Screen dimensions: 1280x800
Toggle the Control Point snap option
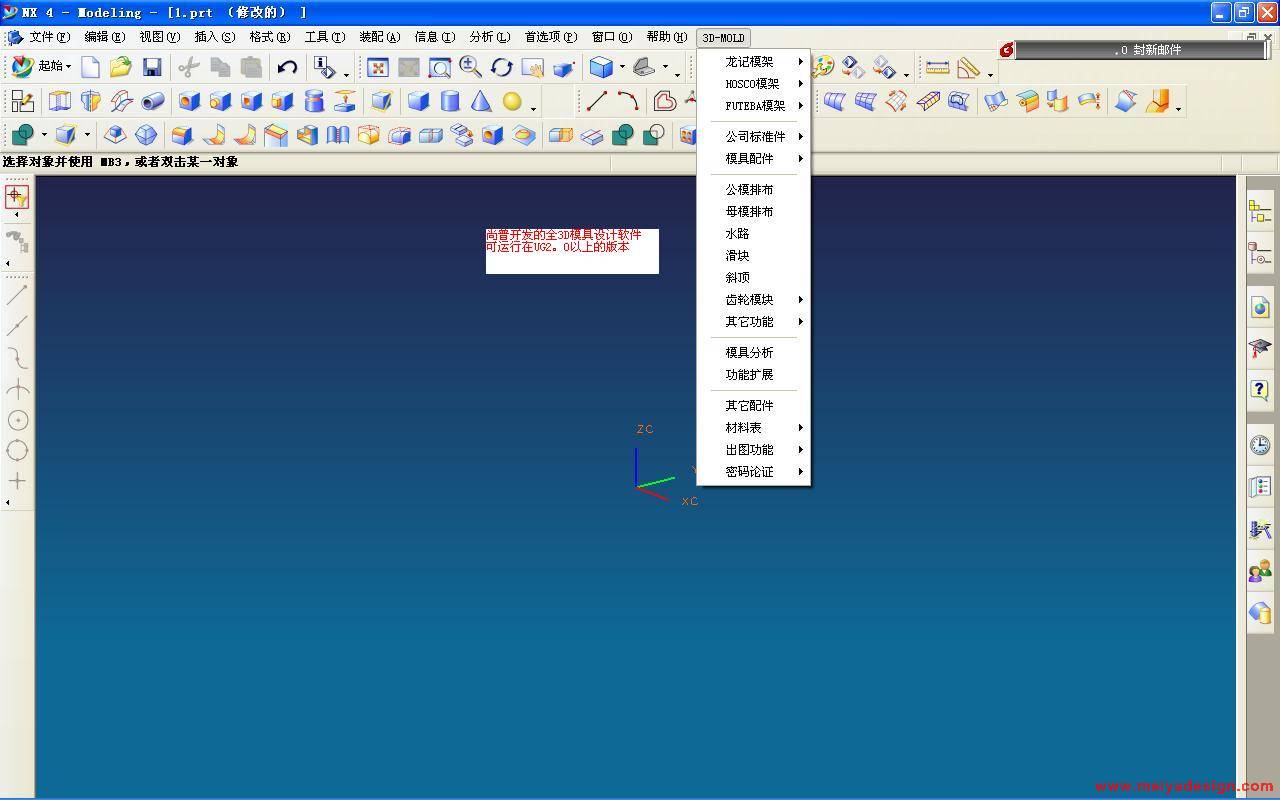[x=17, y=357]
